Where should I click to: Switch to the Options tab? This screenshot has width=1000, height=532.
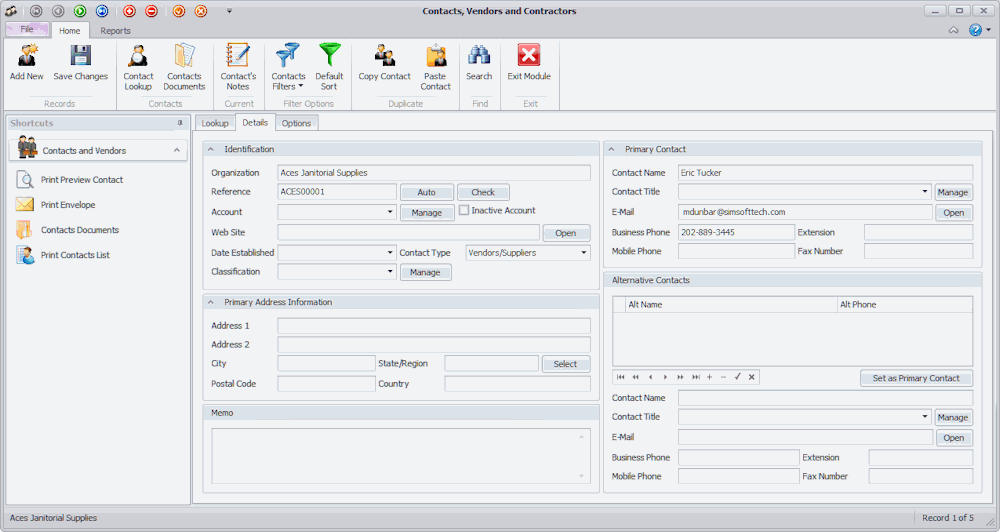point(296,123)
